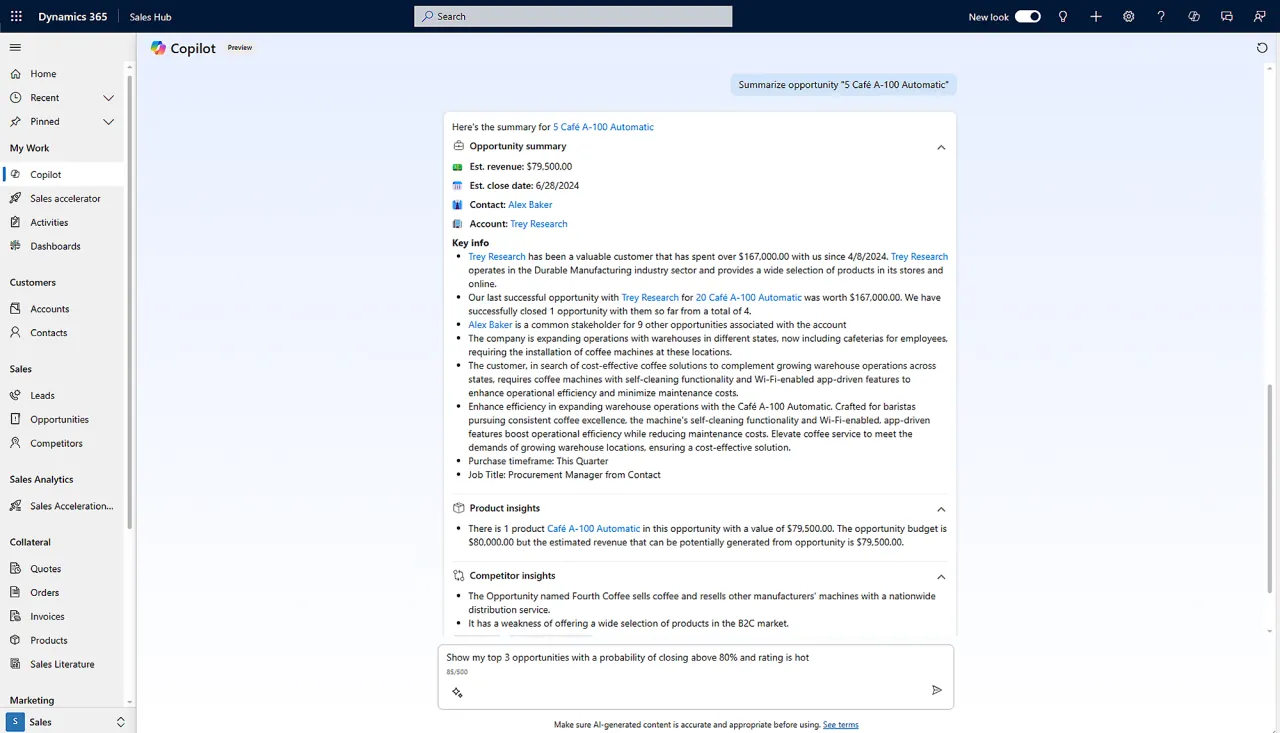Click the Dynamics 365 title
1280x733 pixels.
72,17
